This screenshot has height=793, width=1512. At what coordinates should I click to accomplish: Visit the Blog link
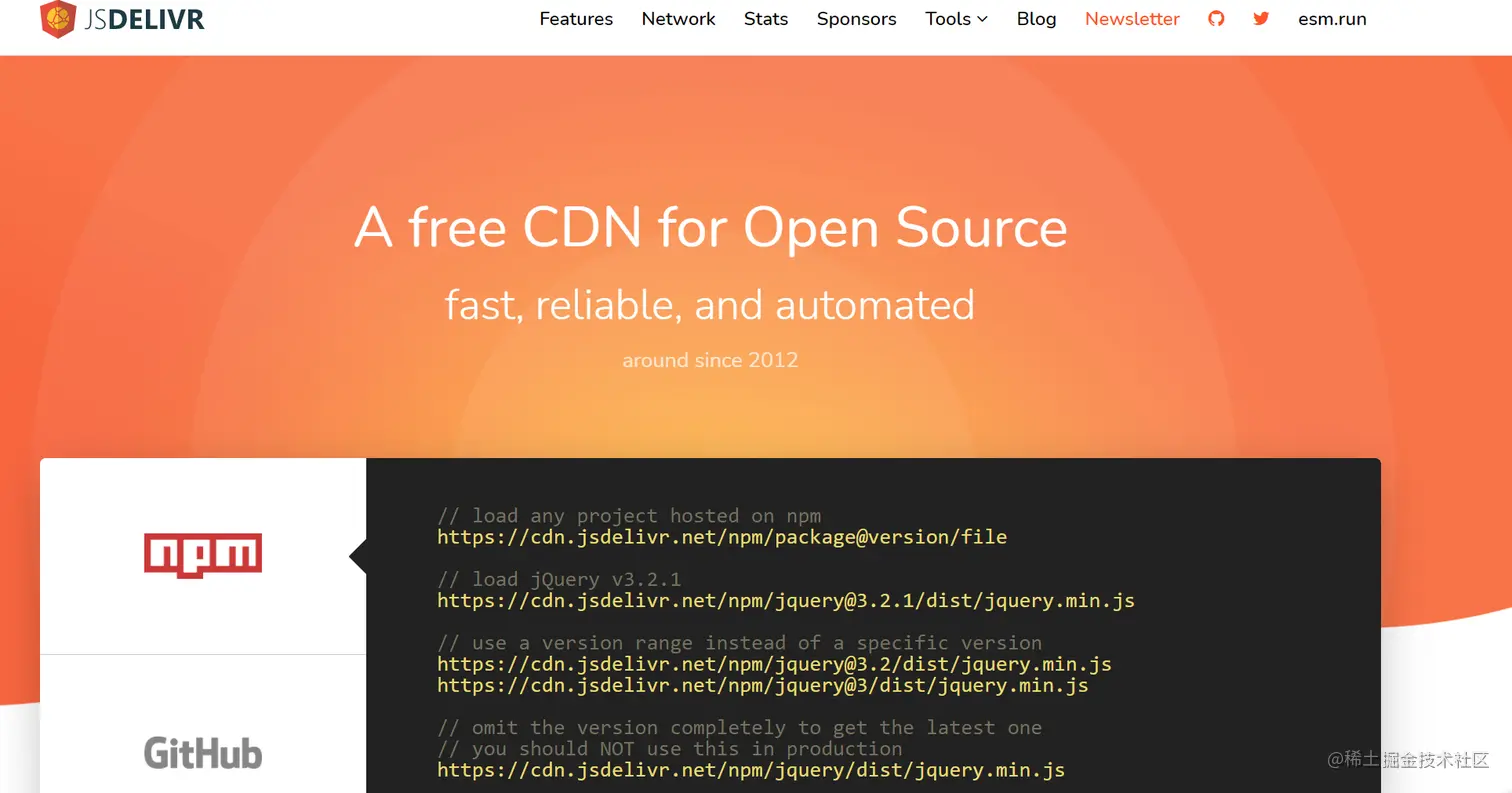[x=1037, y=19]
